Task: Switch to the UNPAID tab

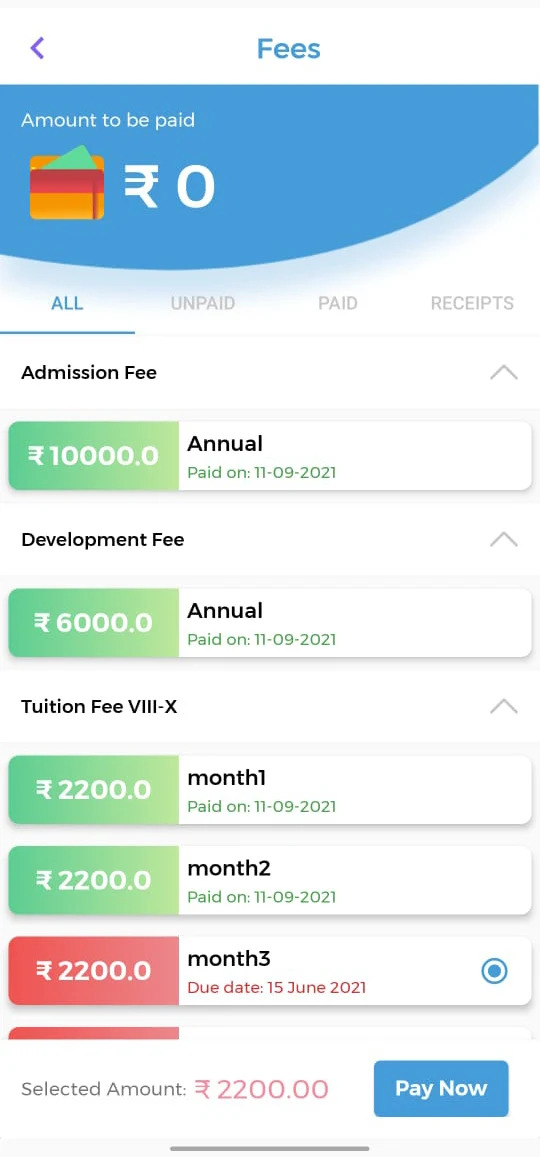Action: click(x=203, y=303)
